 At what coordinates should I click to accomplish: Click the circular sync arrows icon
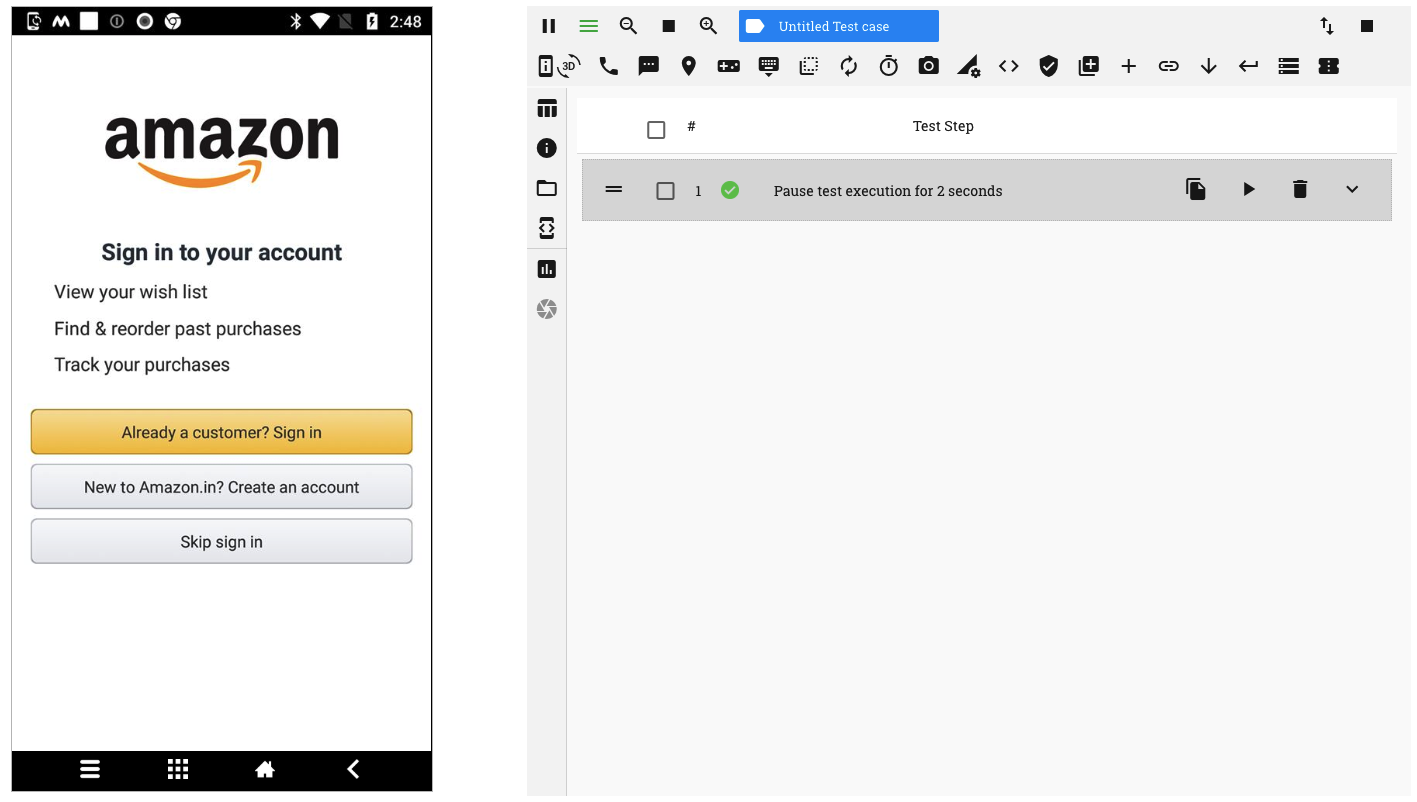pos(849,66)
